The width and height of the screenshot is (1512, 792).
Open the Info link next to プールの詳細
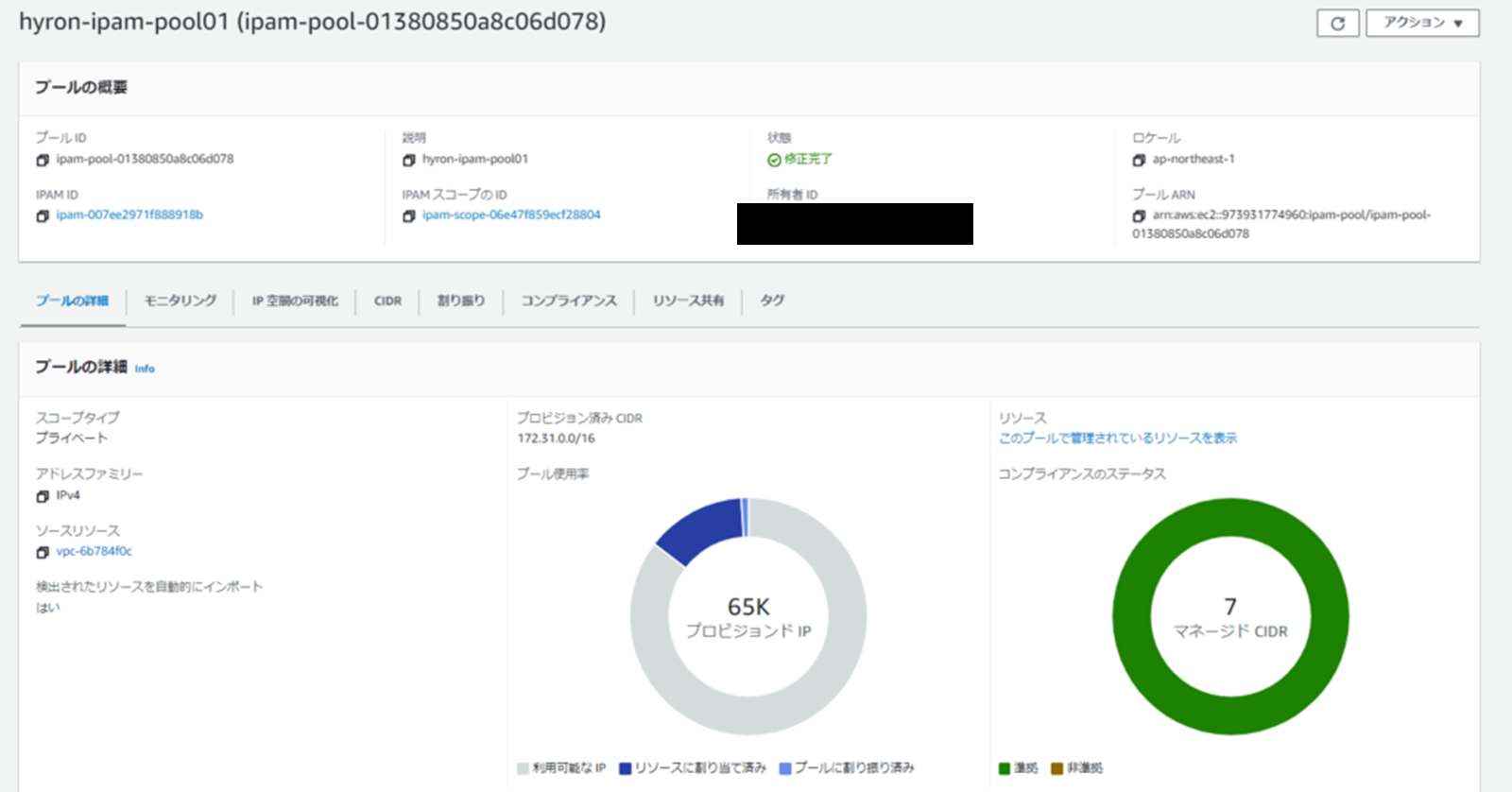point(145,369)
